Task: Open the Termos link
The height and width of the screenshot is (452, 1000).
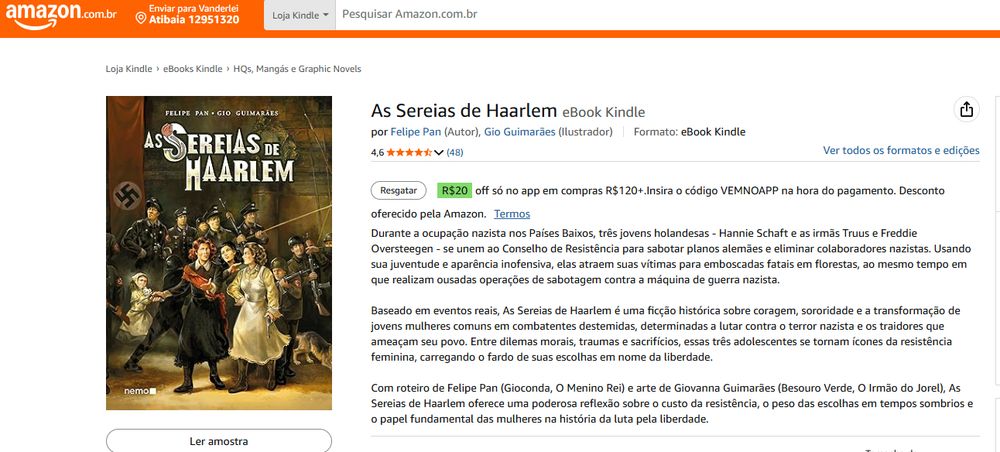Action: coord(511,214)
